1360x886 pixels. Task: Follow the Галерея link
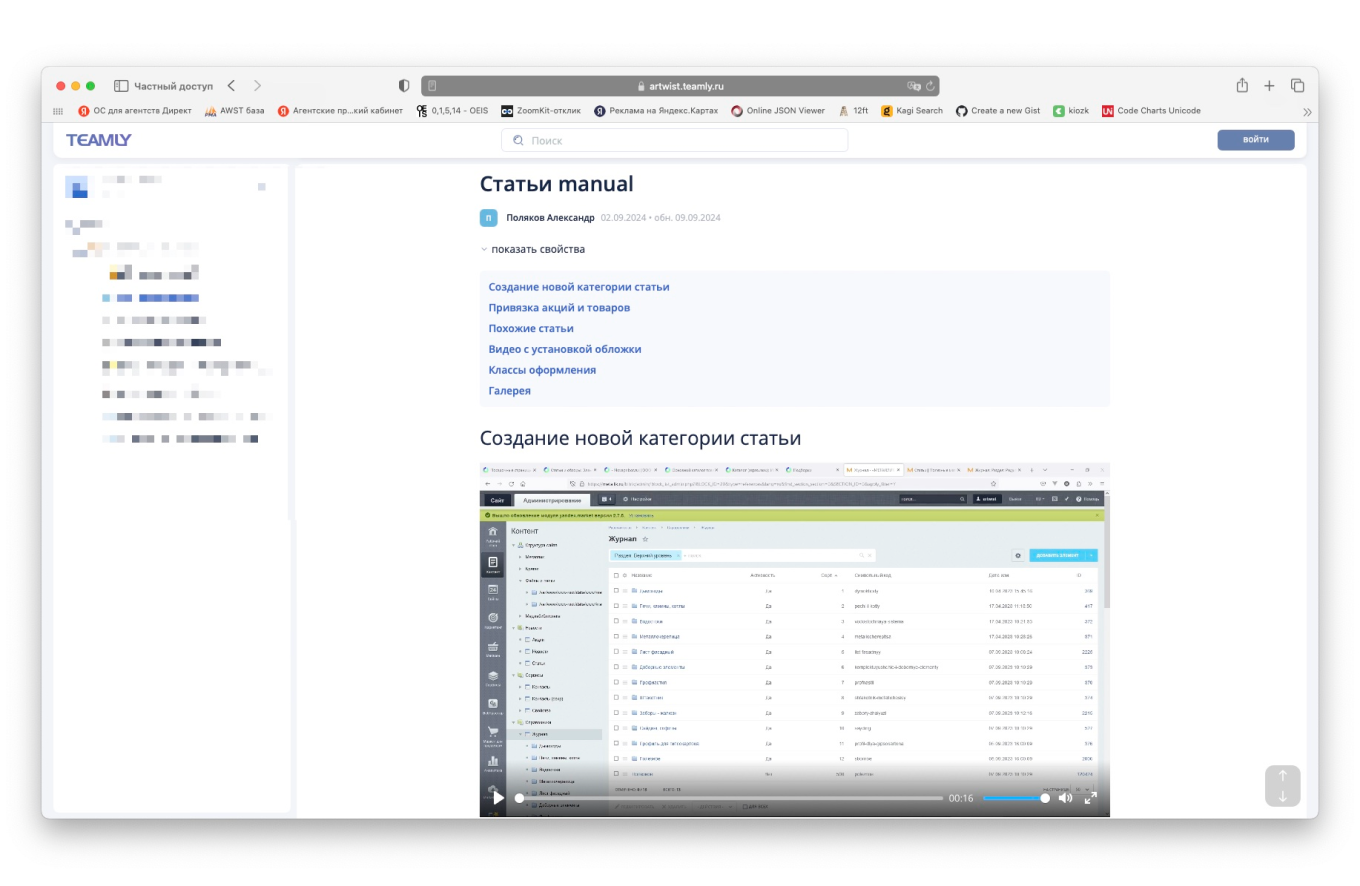click(510, 391)
